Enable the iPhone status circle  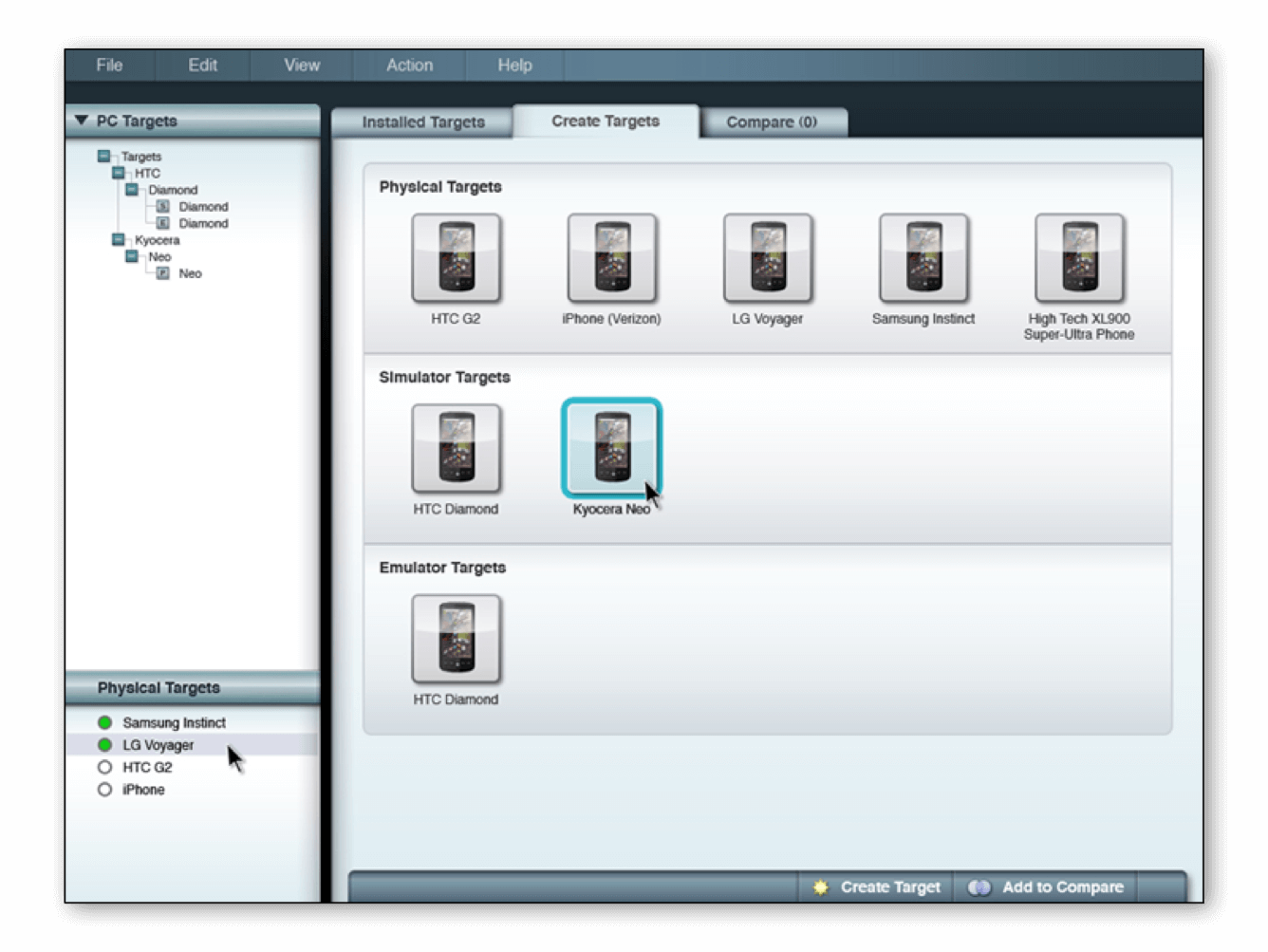[105, 790]
